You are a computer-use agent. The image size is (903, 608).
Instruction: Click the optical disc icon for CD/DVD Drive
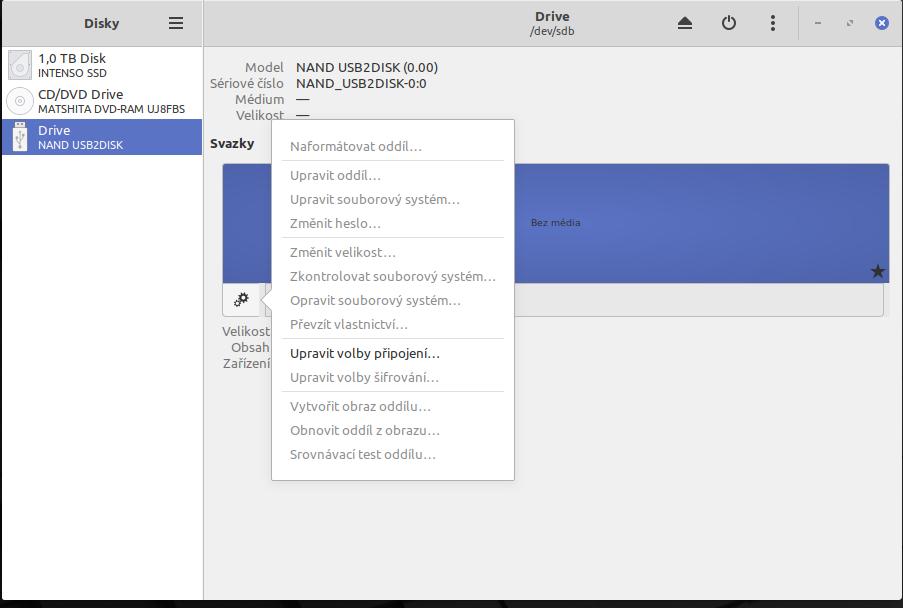coord(20,101)
